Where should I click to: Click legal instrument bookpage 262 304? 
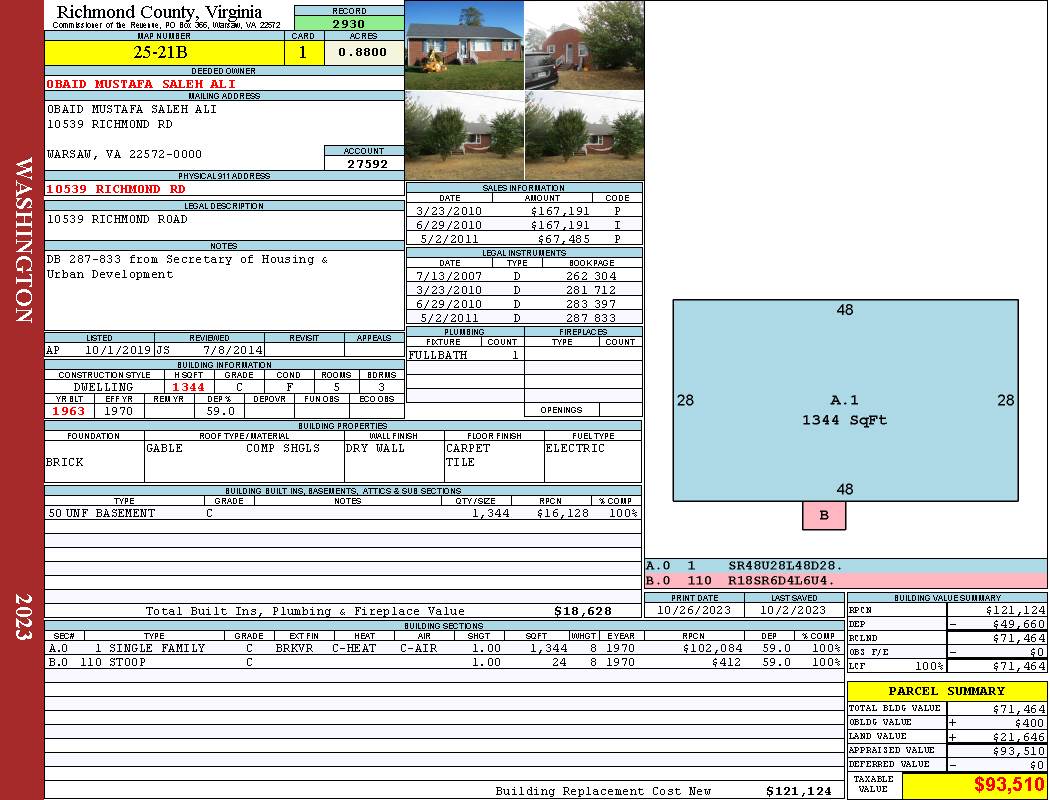[x=591, y=276]
